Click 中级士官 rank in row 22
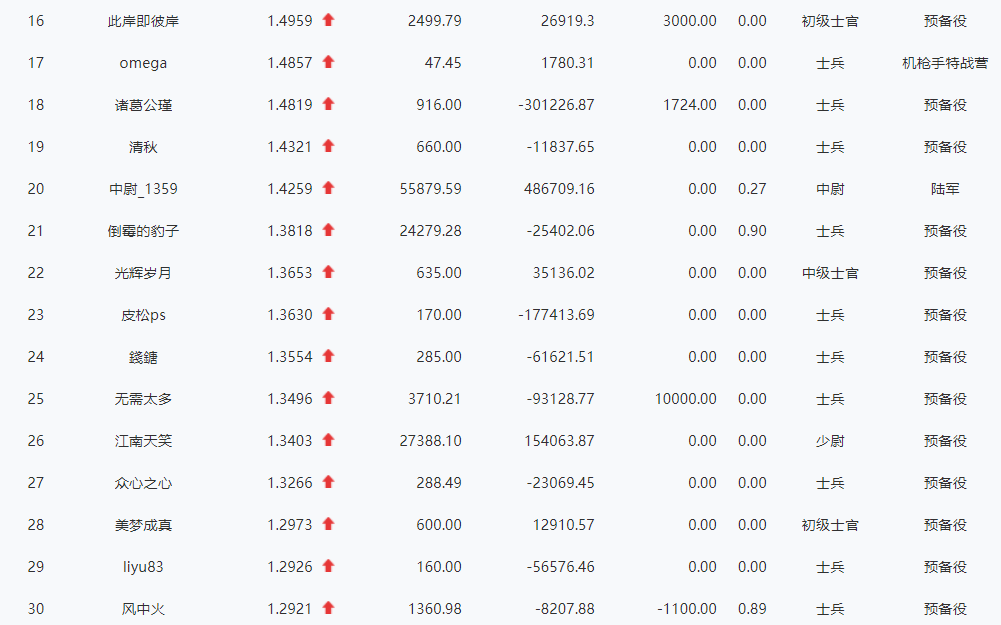Viewport: 1001px width, 625px height. point(829,273)
